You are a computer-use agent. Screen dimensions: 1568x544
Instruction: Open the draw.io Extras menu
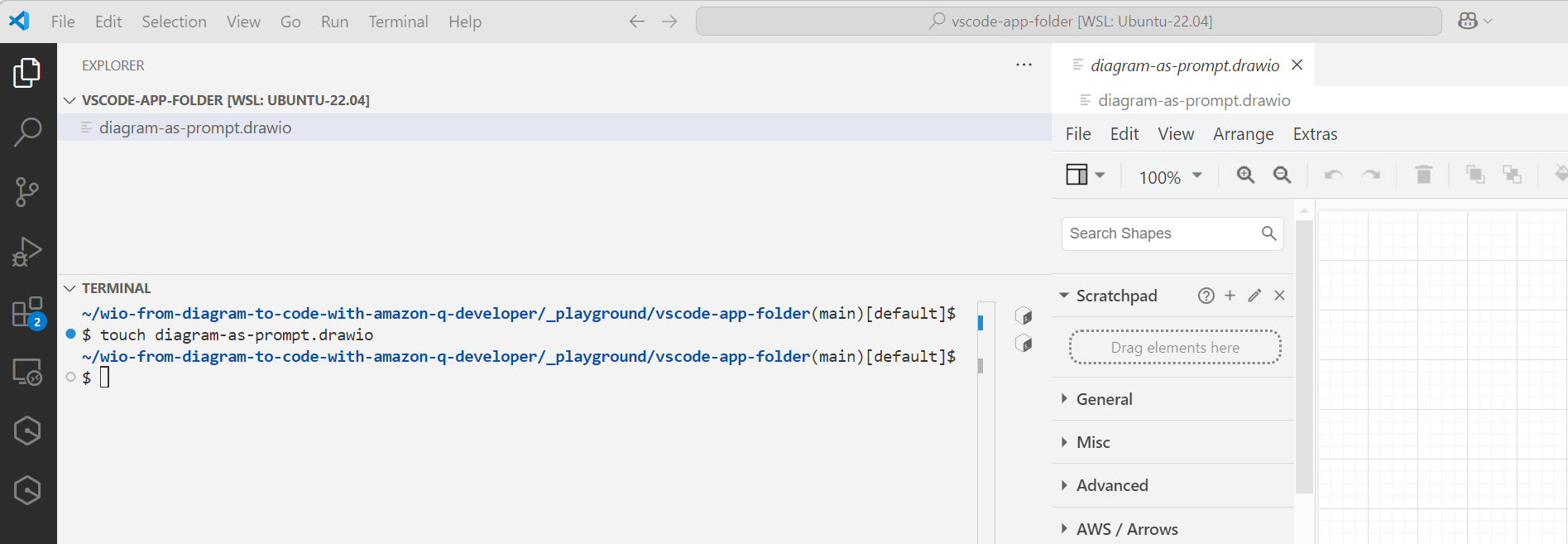[1316, 134]
